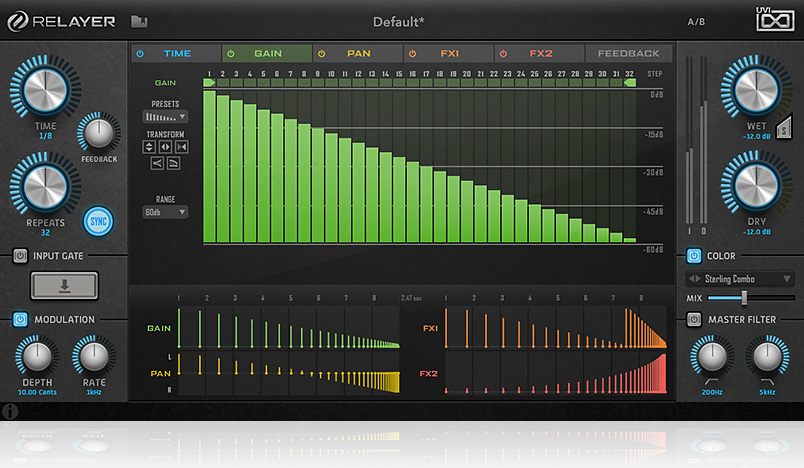This screenshot has height=468, width=804.
Task: Click the Color MIX slider handle
Action: tap(744, 297)
